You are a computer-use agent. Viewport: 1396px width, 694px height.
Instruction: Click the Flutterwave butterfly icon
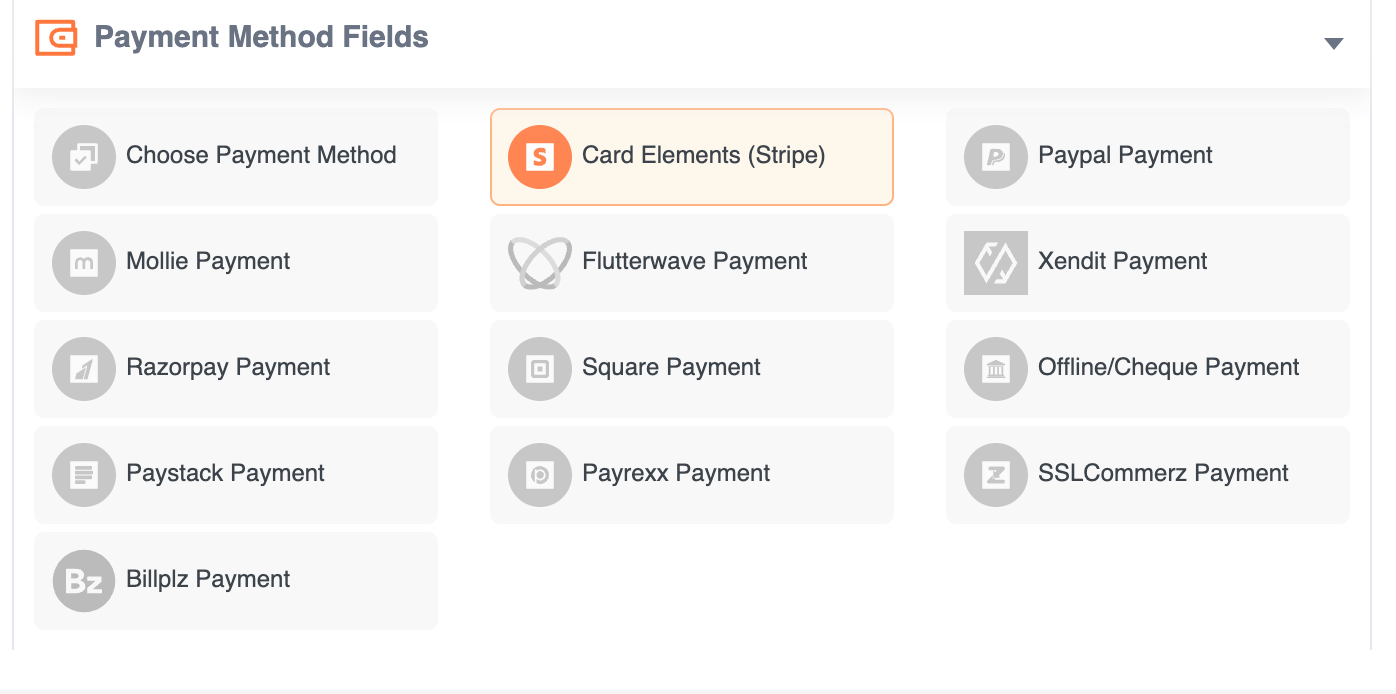pyautogui.click(x=539, y=262)
